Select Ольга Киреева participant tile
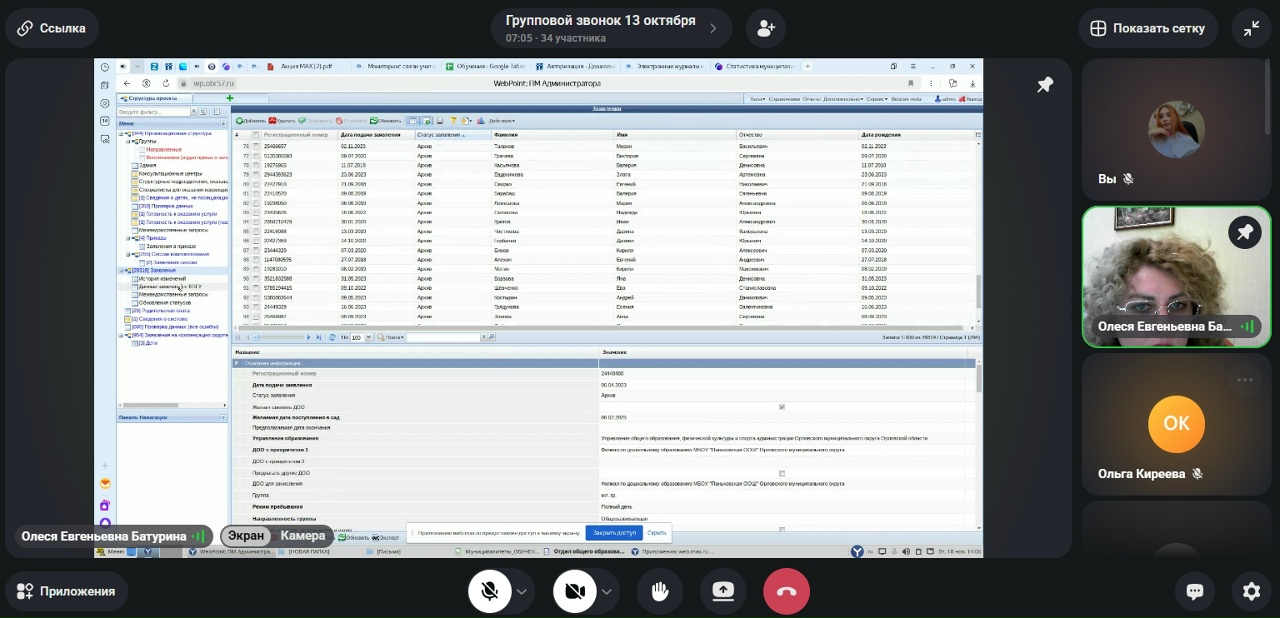 point(1176,424)
